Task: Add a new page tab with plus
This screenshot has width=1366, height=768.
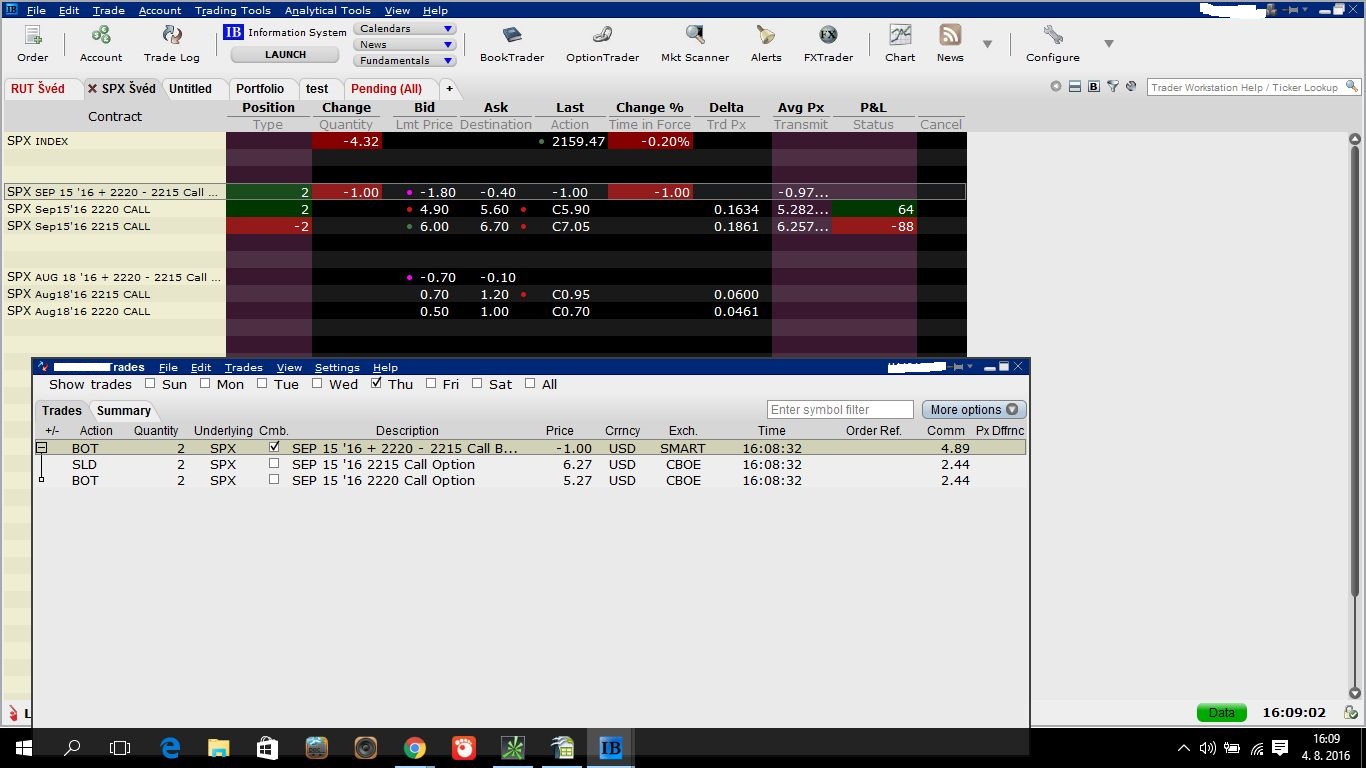Action: [x=449, y=88]
